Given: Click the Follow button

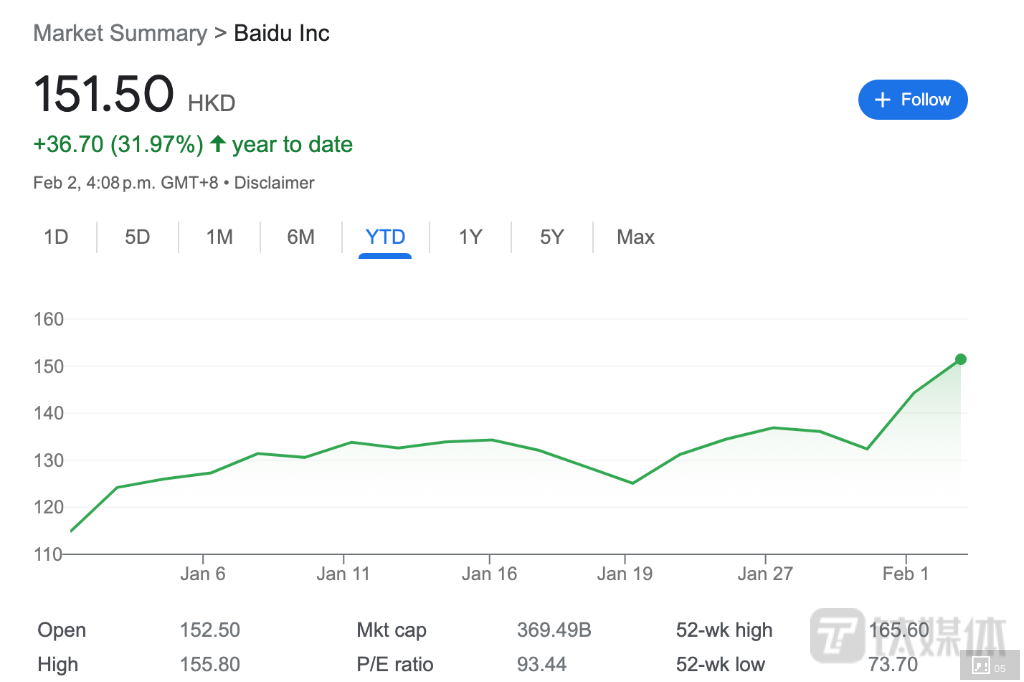Looking at the screenshot, I should coord(912,100).
